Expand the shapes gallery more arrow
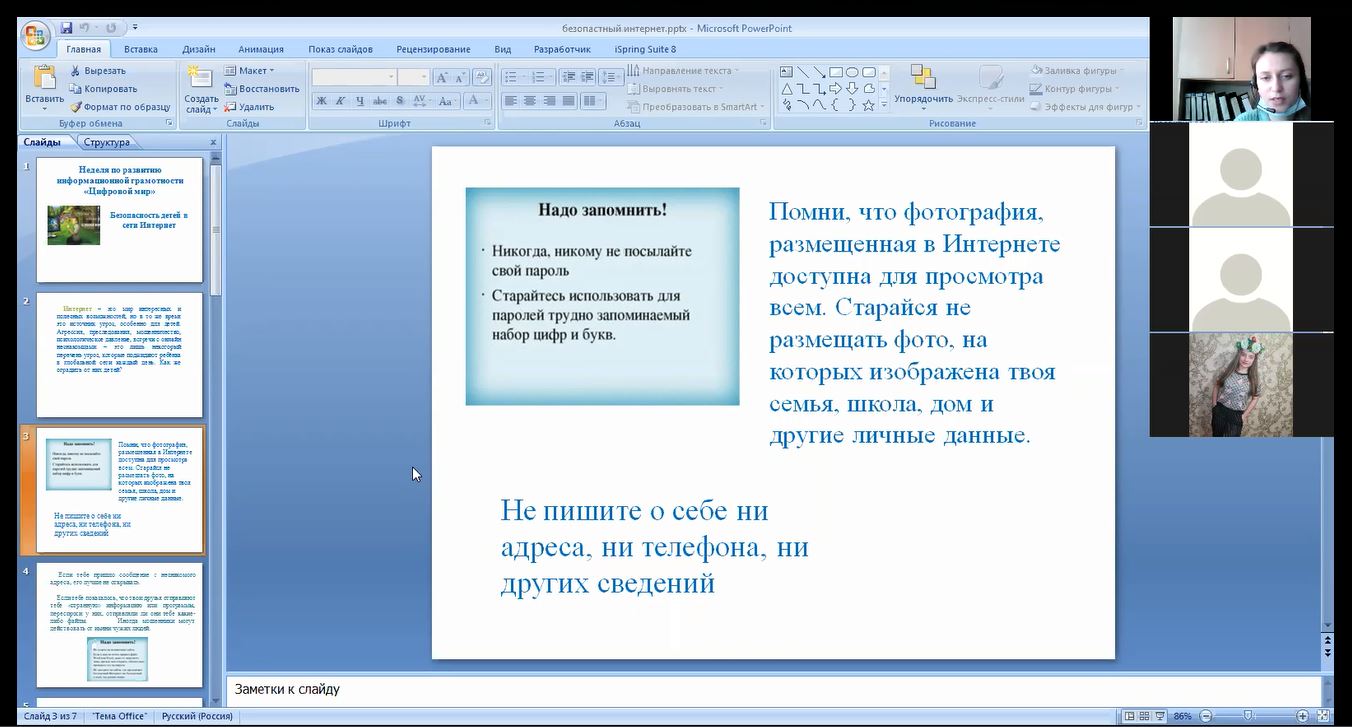 coord(884,105)
